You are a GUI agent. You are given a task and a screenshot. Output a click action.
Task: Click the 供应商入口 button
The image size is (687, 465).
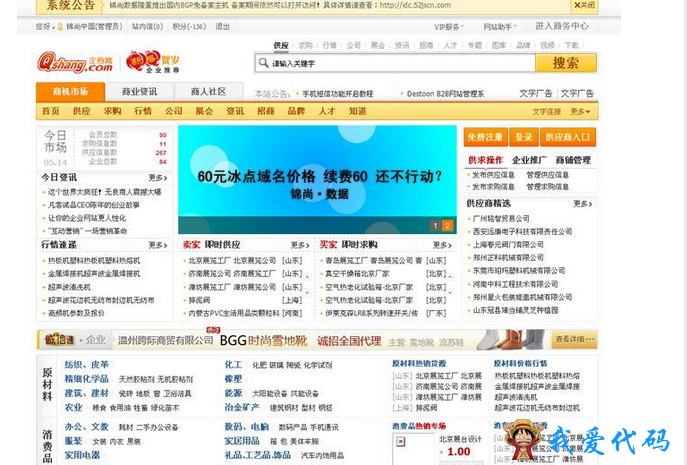tap(568, 137)
